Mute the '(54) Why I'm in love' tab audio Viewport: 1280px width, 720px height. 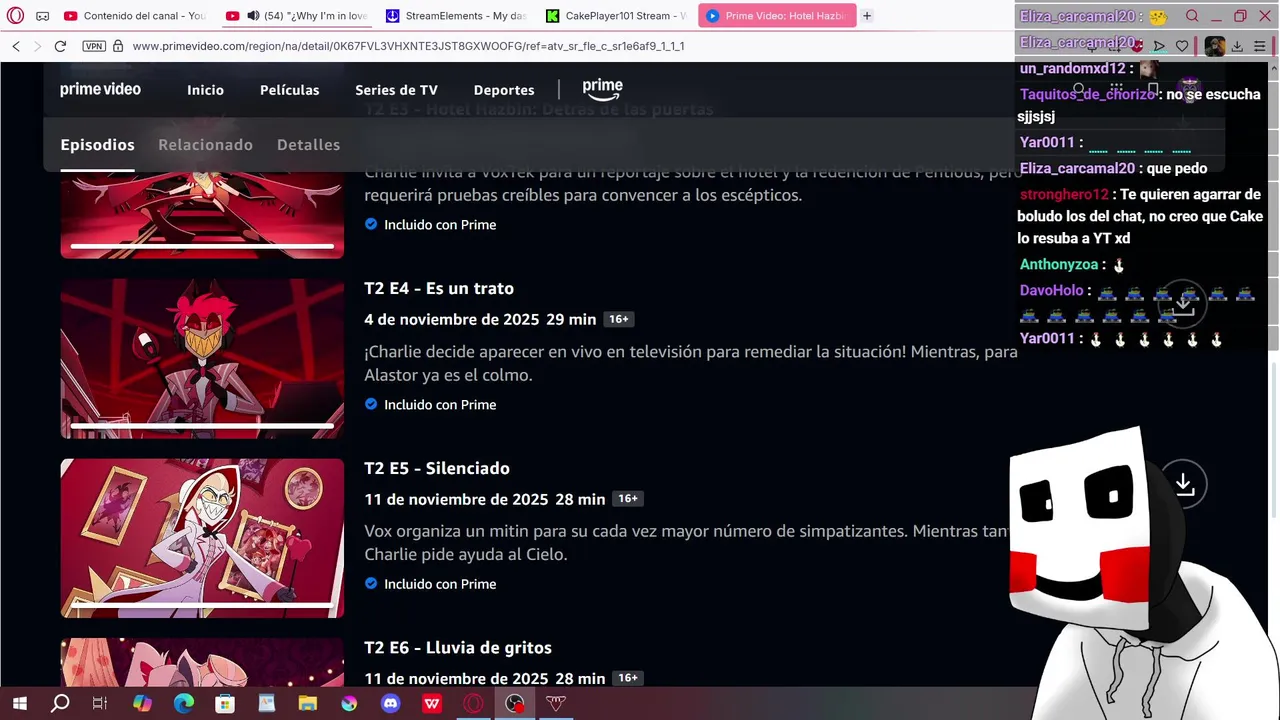[253, 16]
